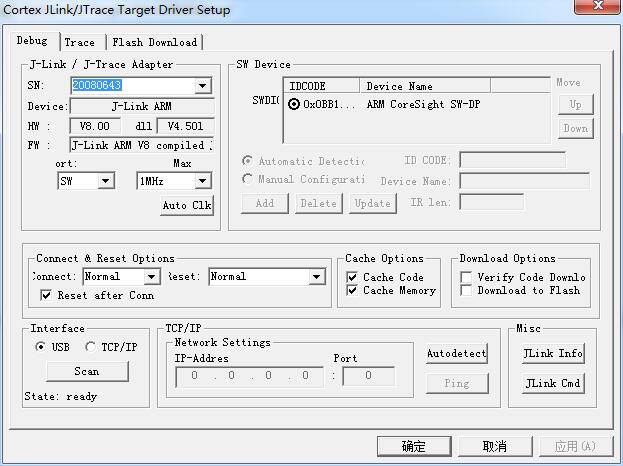
Task: Click the Device Name column header
Action: pyautogui.click(x=425, y=86)
